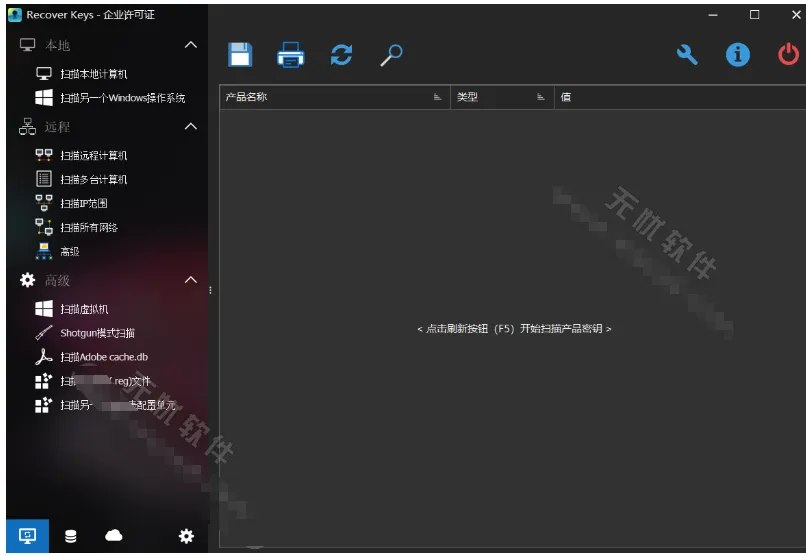Image resolution: width=806 pixels, height=555 pixels.
Task: Click the Windows logo beside 扫描虚拟机
Action: (44, 308)
